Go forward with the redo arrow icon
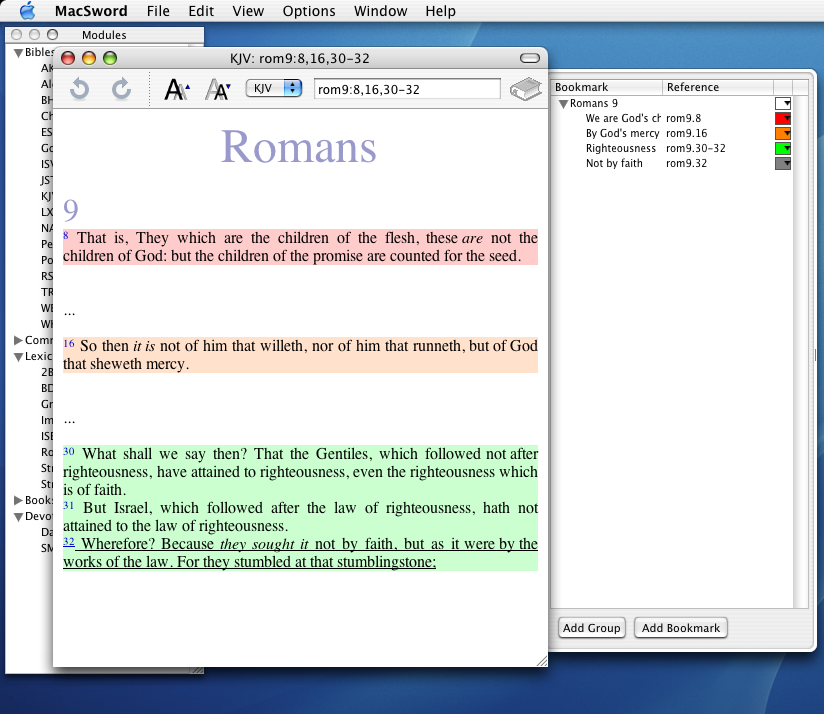824x714 pixels. point(121,89)
